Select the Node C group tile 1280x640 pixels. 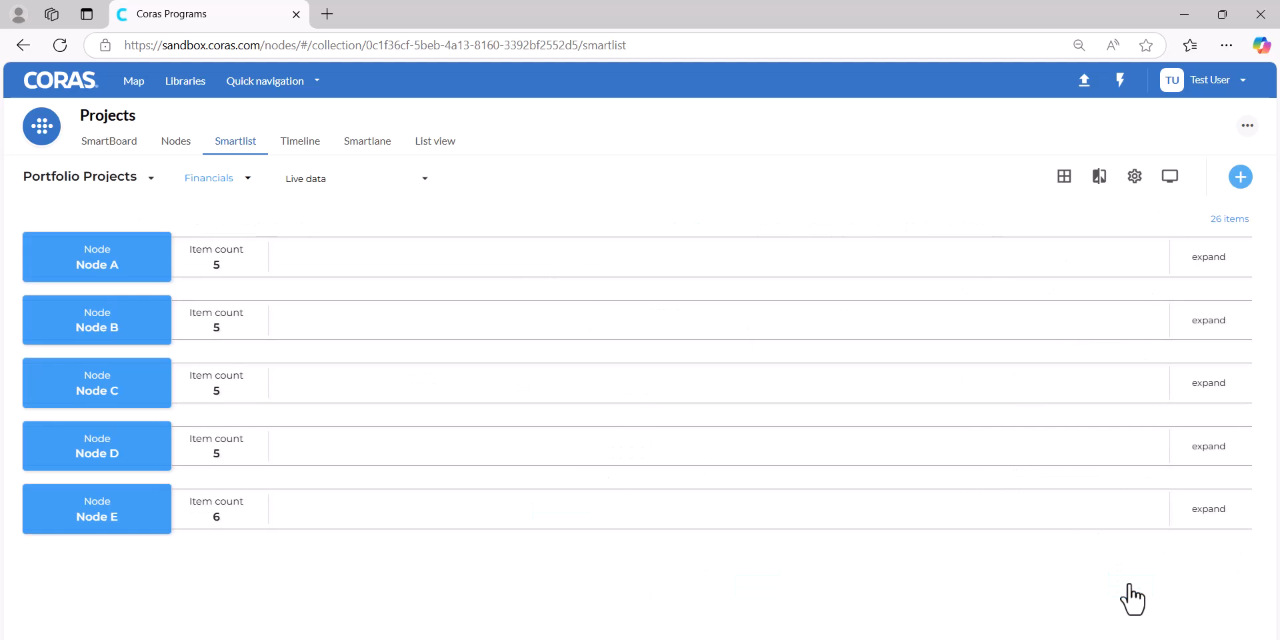tap(97, 383)
